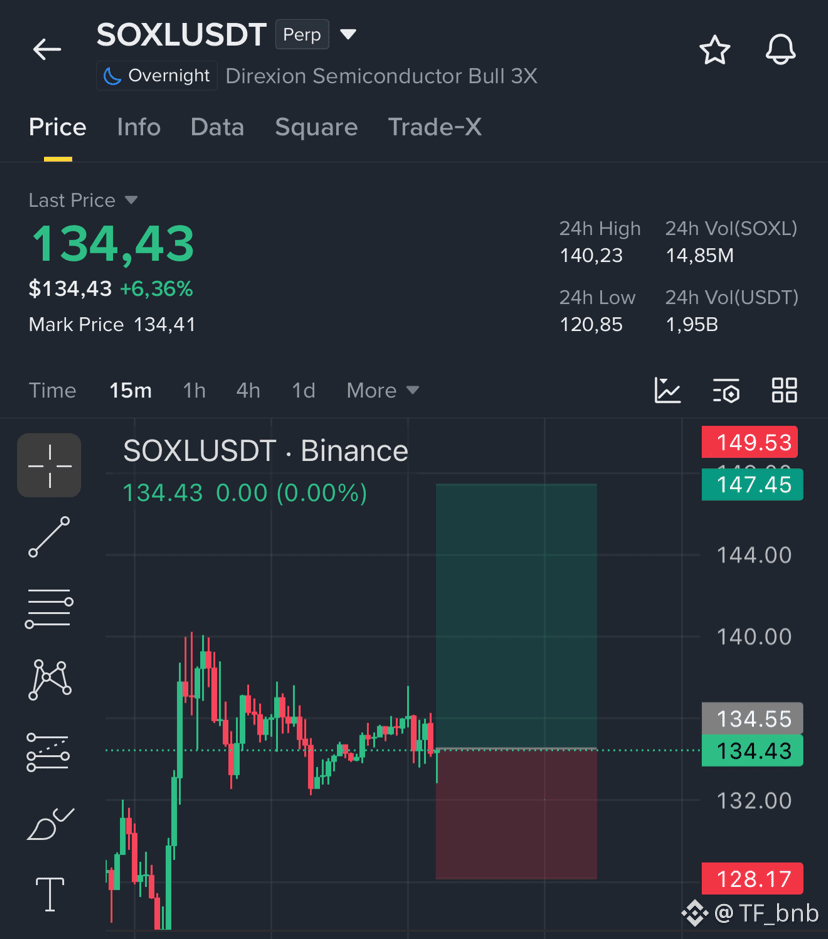This screenshot has width=828, height=939.
Task: Click the SOXLUSDT · Binance chart title
Action: pos(265,451)
